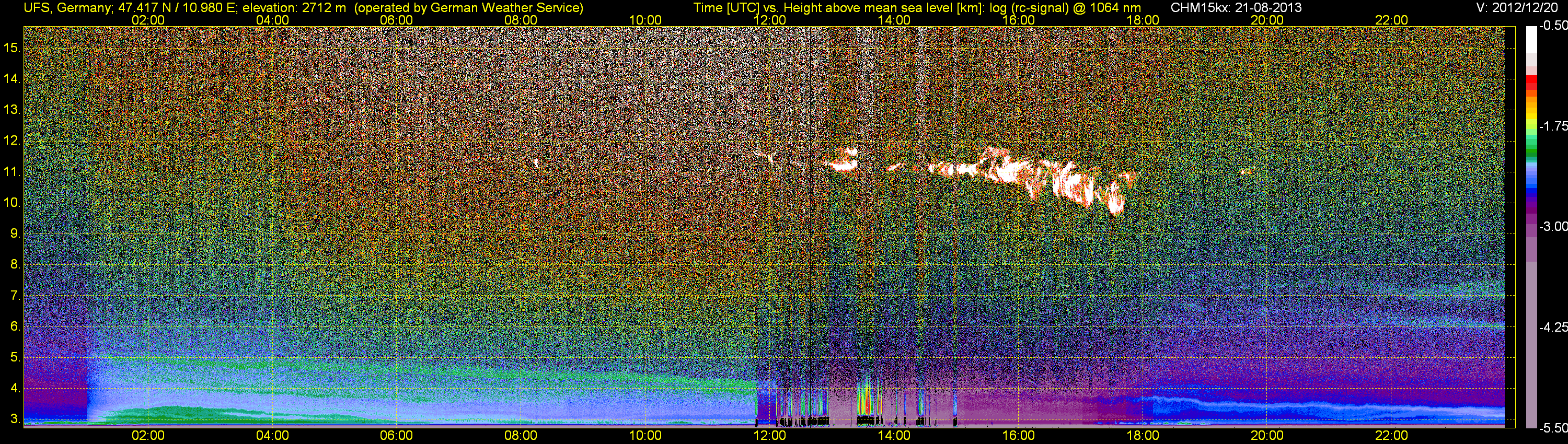
Task: Click the '22:00' label on the bottom time axis
Action: (1391, 436)
